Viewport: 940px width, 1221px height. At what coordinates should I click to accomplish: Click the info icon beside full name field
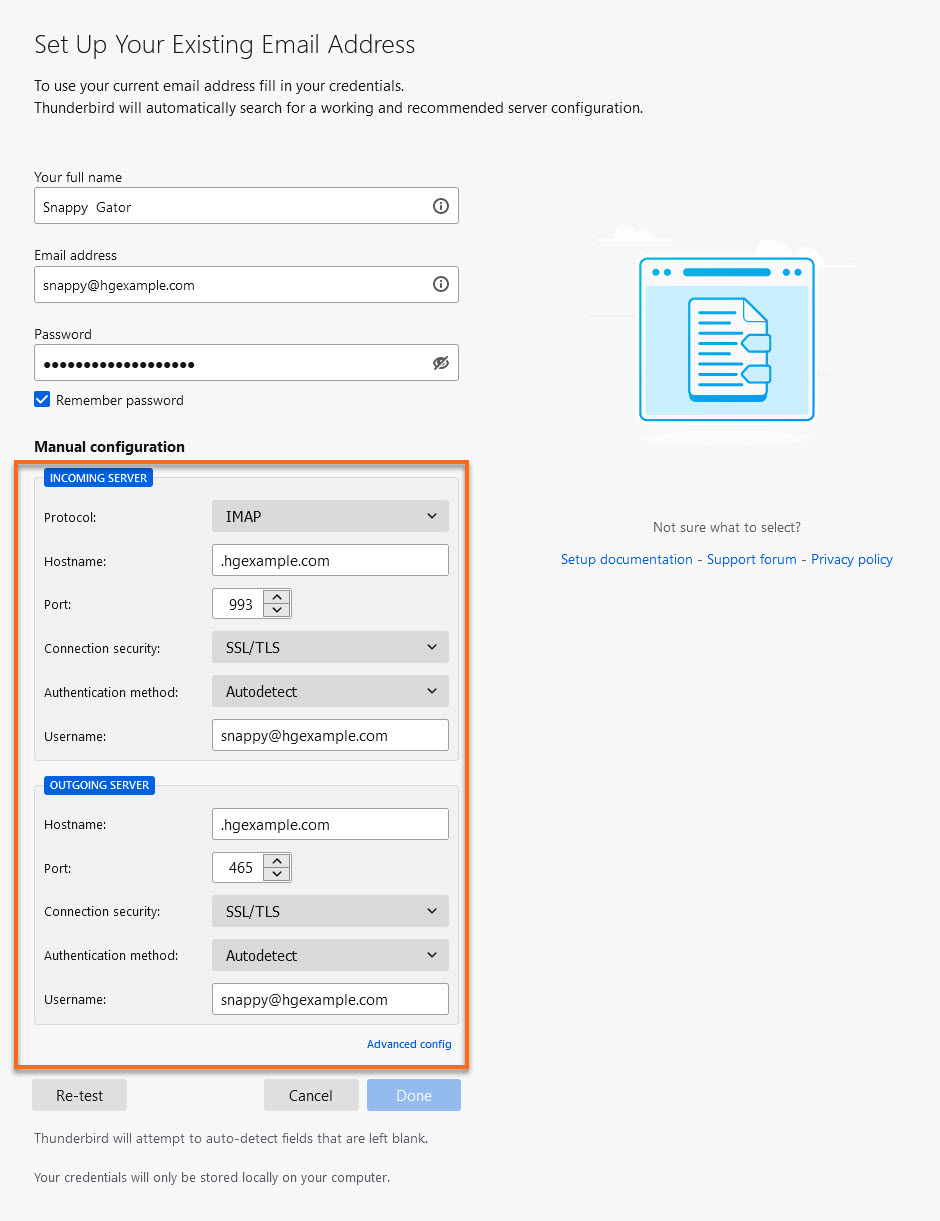(x=440, y=206)
